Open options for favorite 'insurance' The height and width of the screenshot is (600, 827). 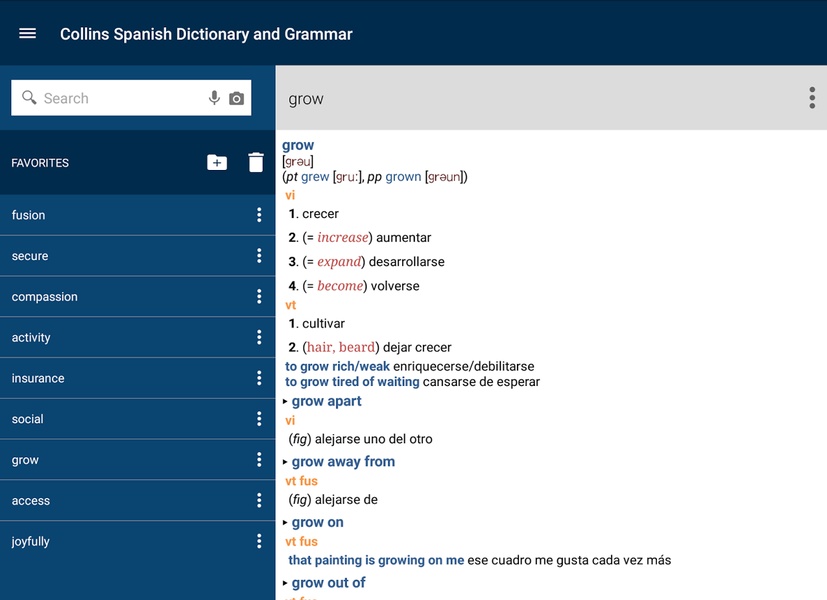point(259,378)
